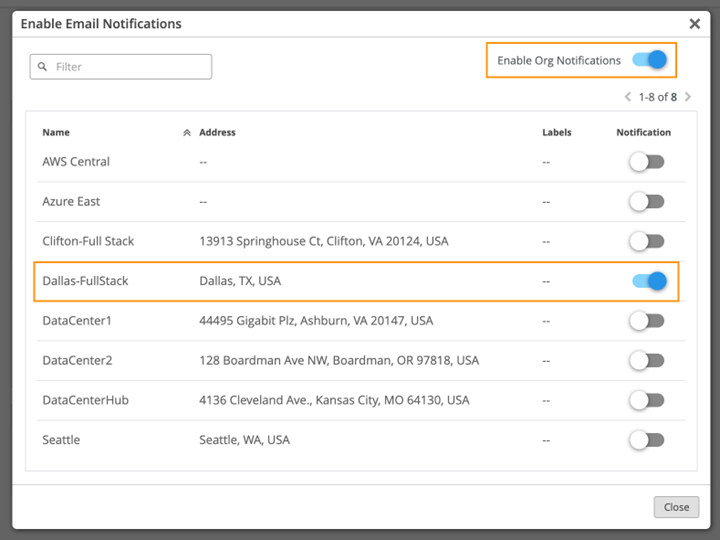Go to previous page arrow

[628, 97]
